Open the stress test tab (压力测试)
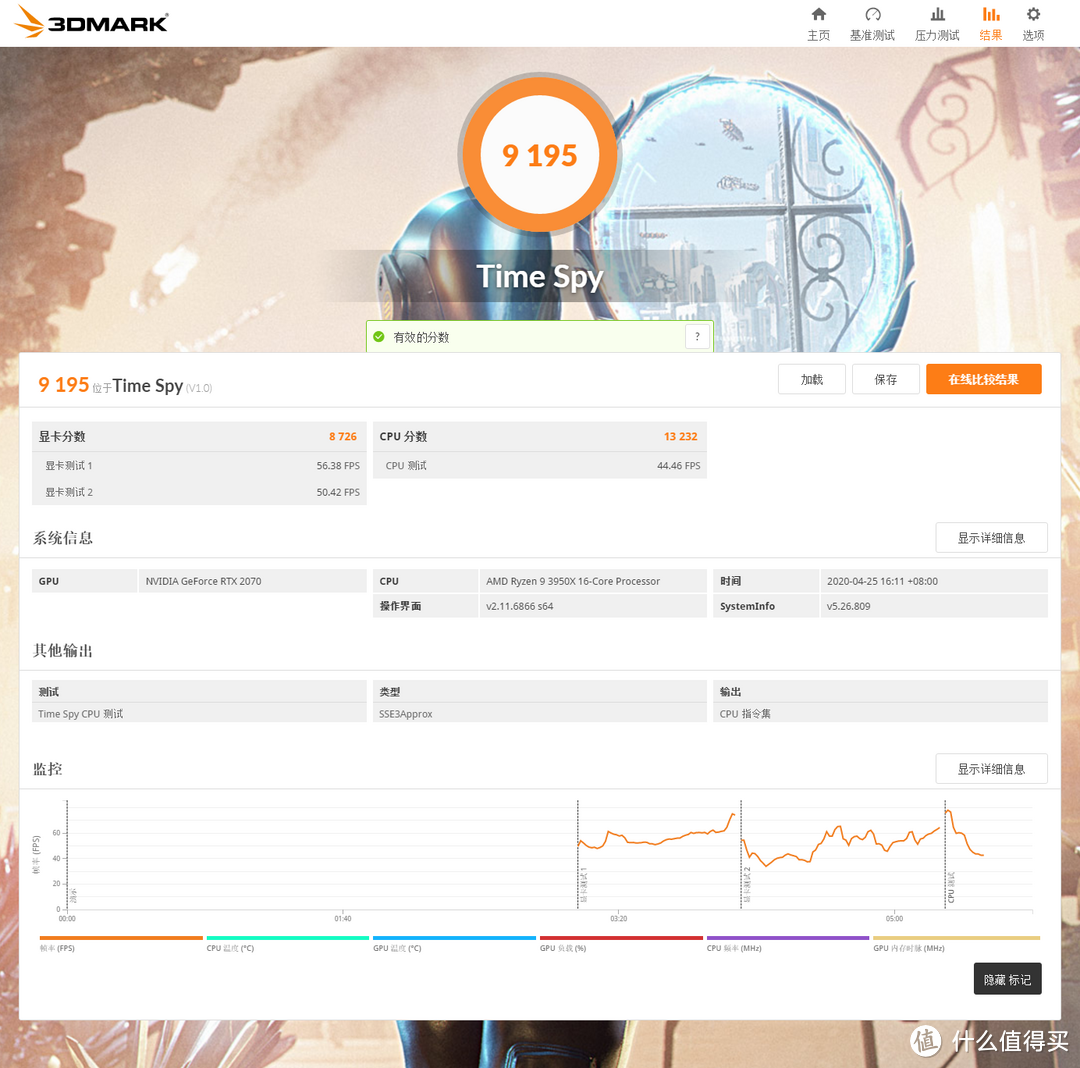 point(937,24)
